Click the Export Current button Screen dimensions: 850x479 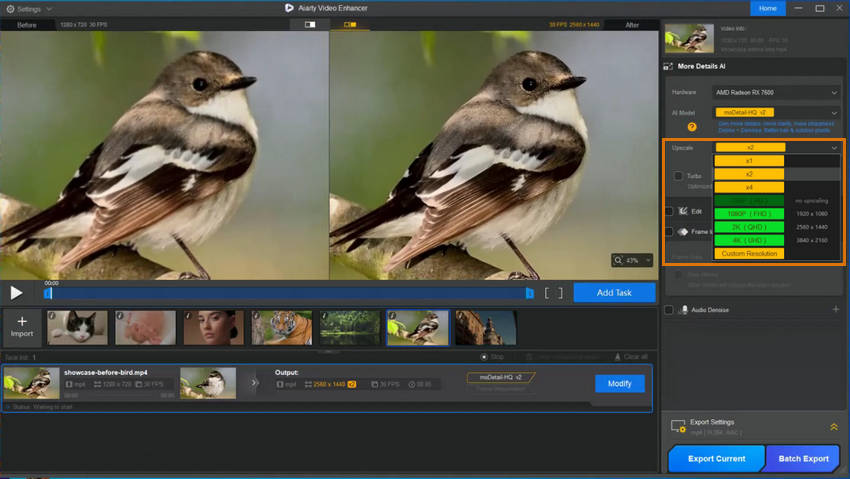pos(717,458)
